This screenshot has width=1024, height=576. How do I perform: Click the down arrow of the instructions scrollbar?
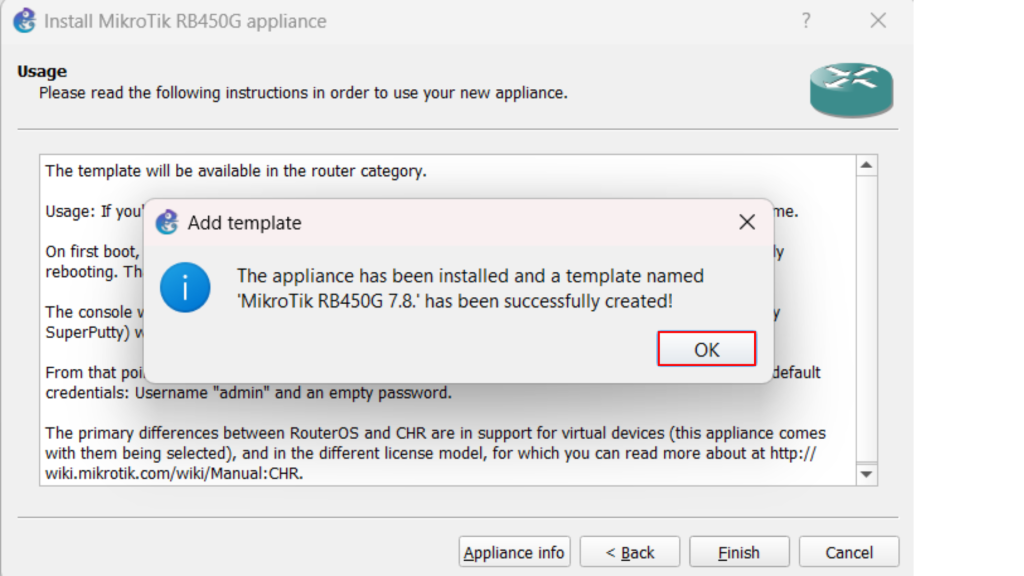coord(867,474)
